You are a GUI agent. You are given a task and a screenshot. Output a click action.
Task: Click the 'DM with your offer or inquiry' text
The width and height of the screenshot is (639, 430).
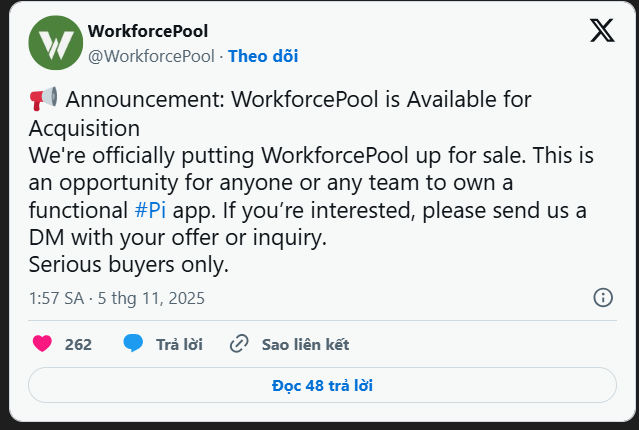(178, 239)
